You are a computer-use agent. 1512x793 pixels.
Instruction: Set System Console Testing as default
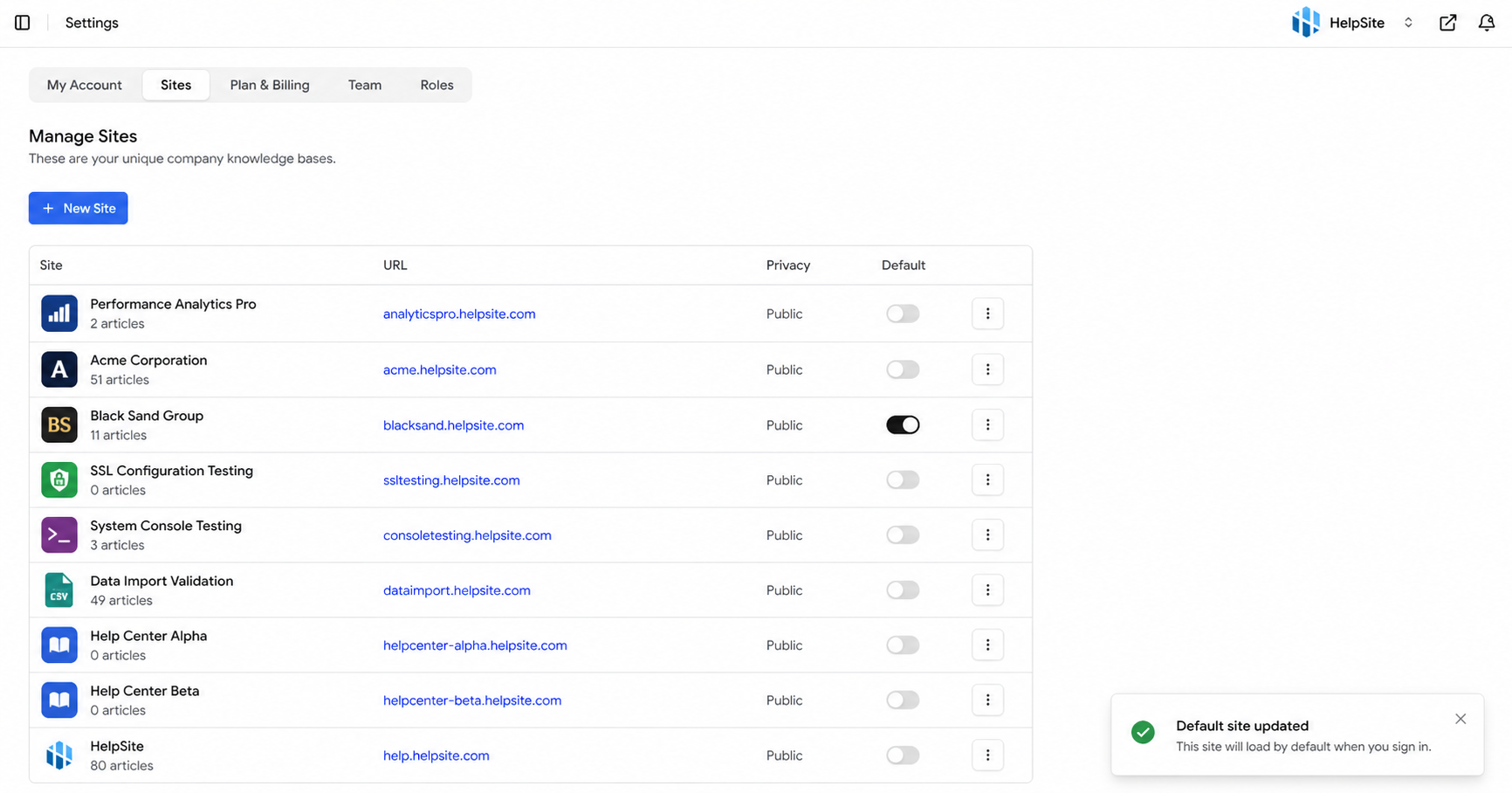(903, 535)
